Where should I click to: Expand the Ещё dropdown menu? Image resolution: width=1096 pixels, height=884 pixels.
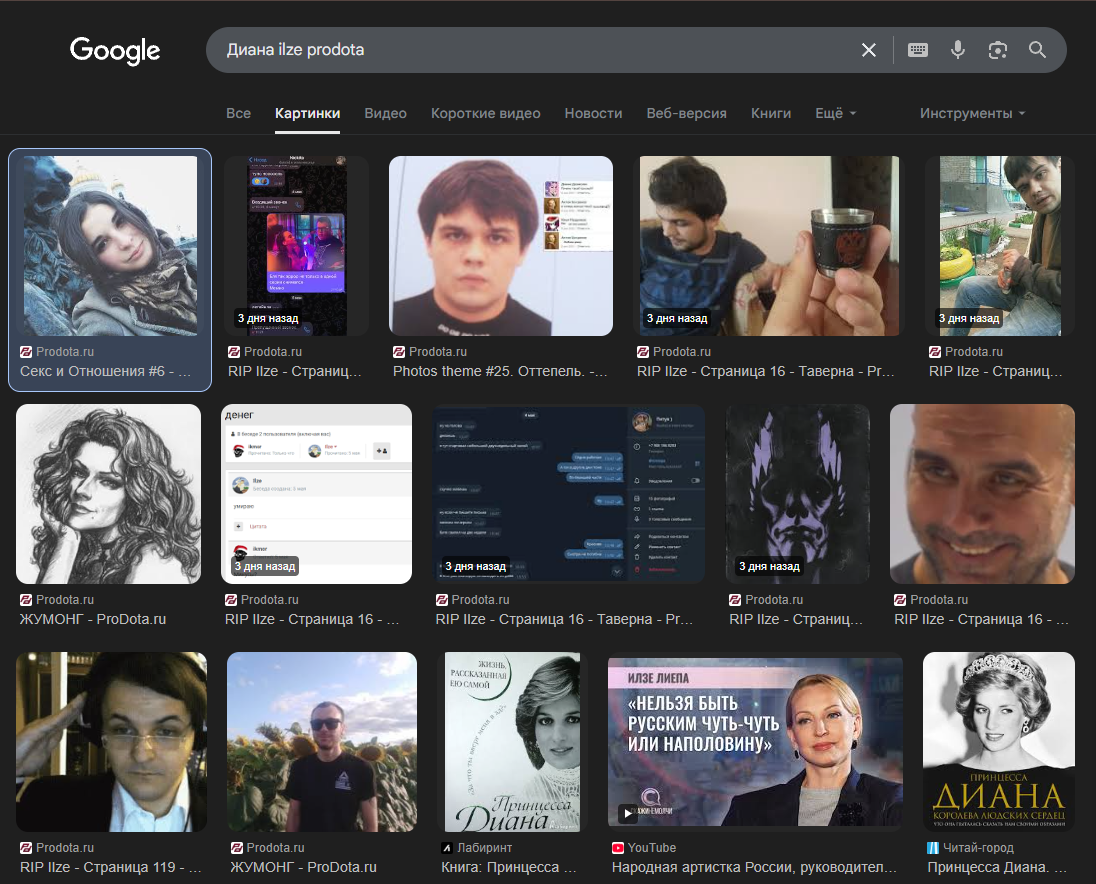click(x=835, y=113)
